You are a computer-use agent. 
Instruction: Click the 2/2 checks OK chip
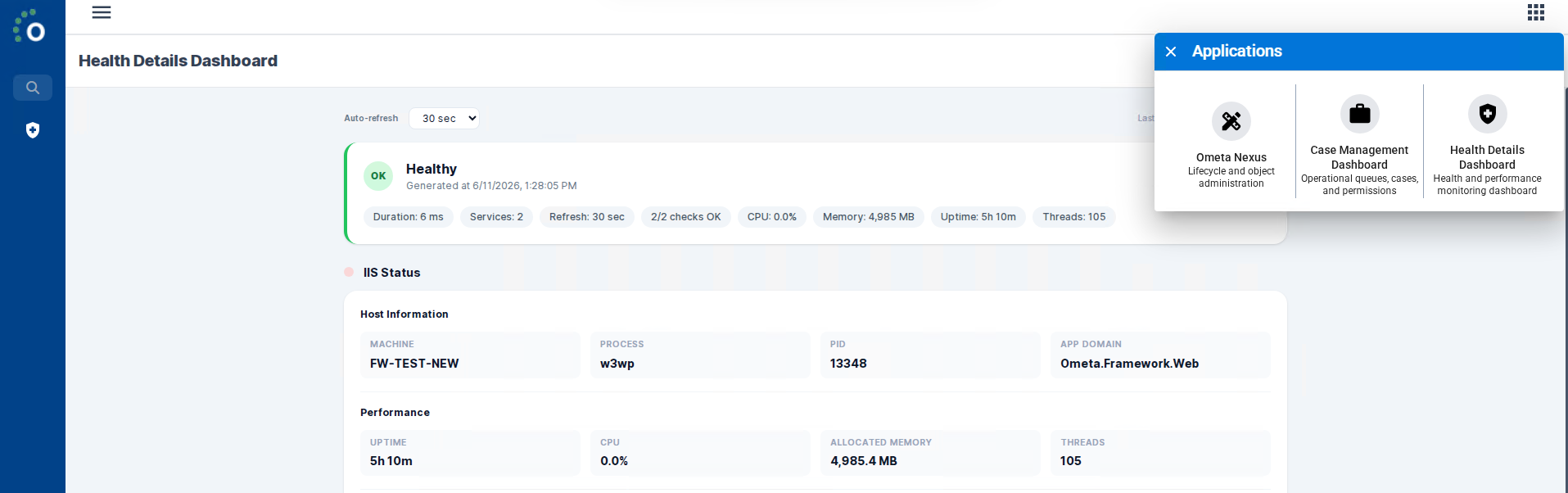[686, 217]
